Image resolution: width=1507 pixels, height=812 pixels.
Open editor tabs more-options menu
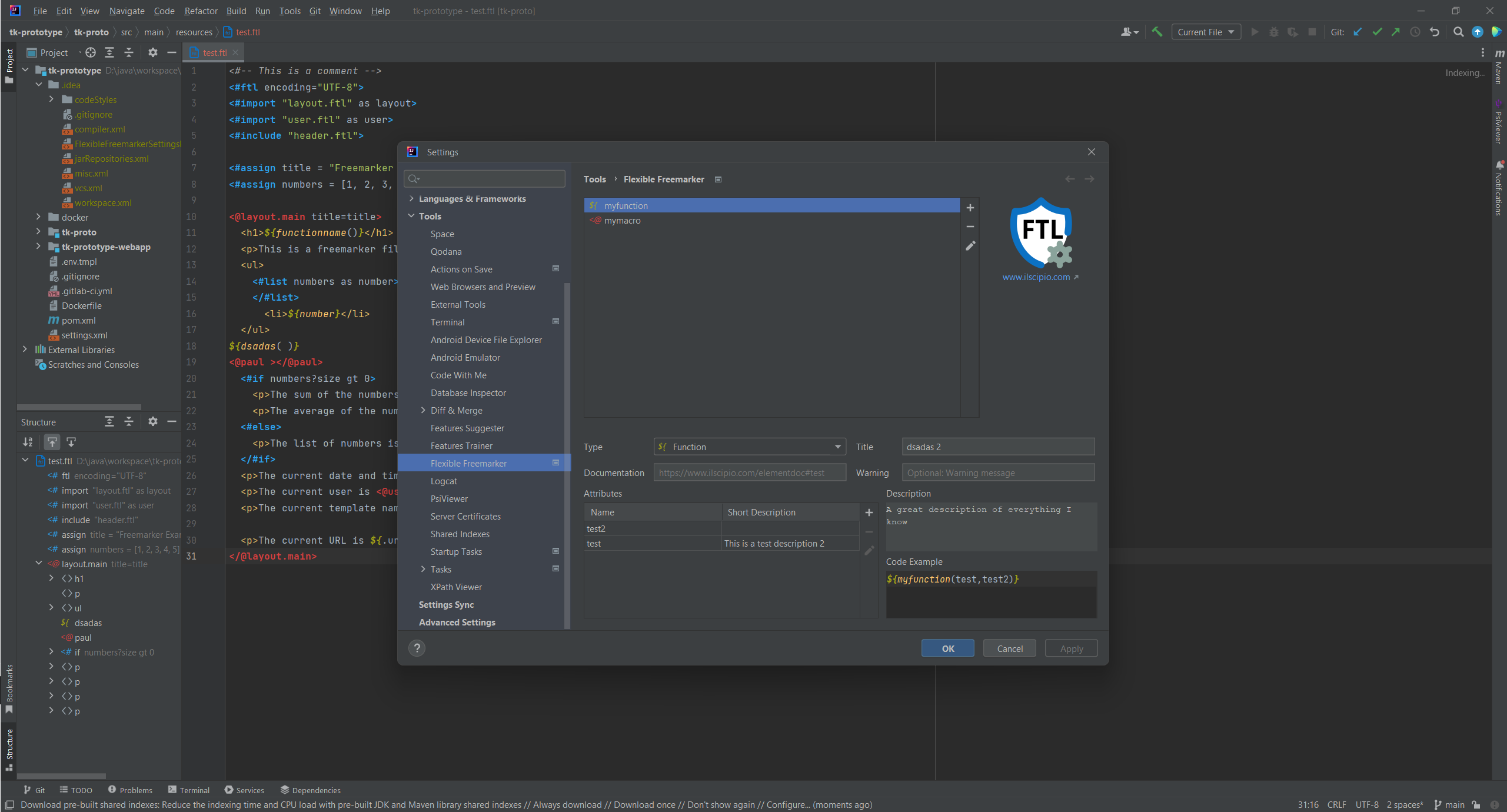tap(1482, 52)
